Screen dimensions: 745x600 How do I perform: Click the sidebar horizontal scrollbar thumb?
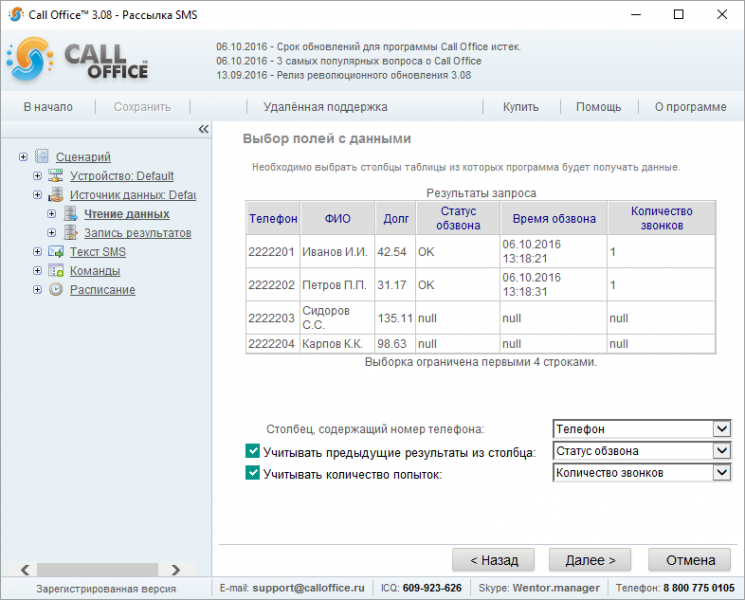coord(97,570)
